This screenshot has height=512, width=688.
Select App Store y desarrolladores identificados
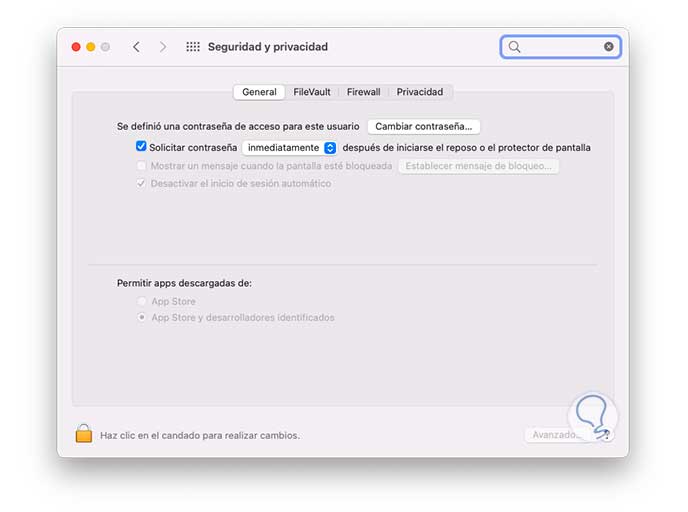coord(142,318)
